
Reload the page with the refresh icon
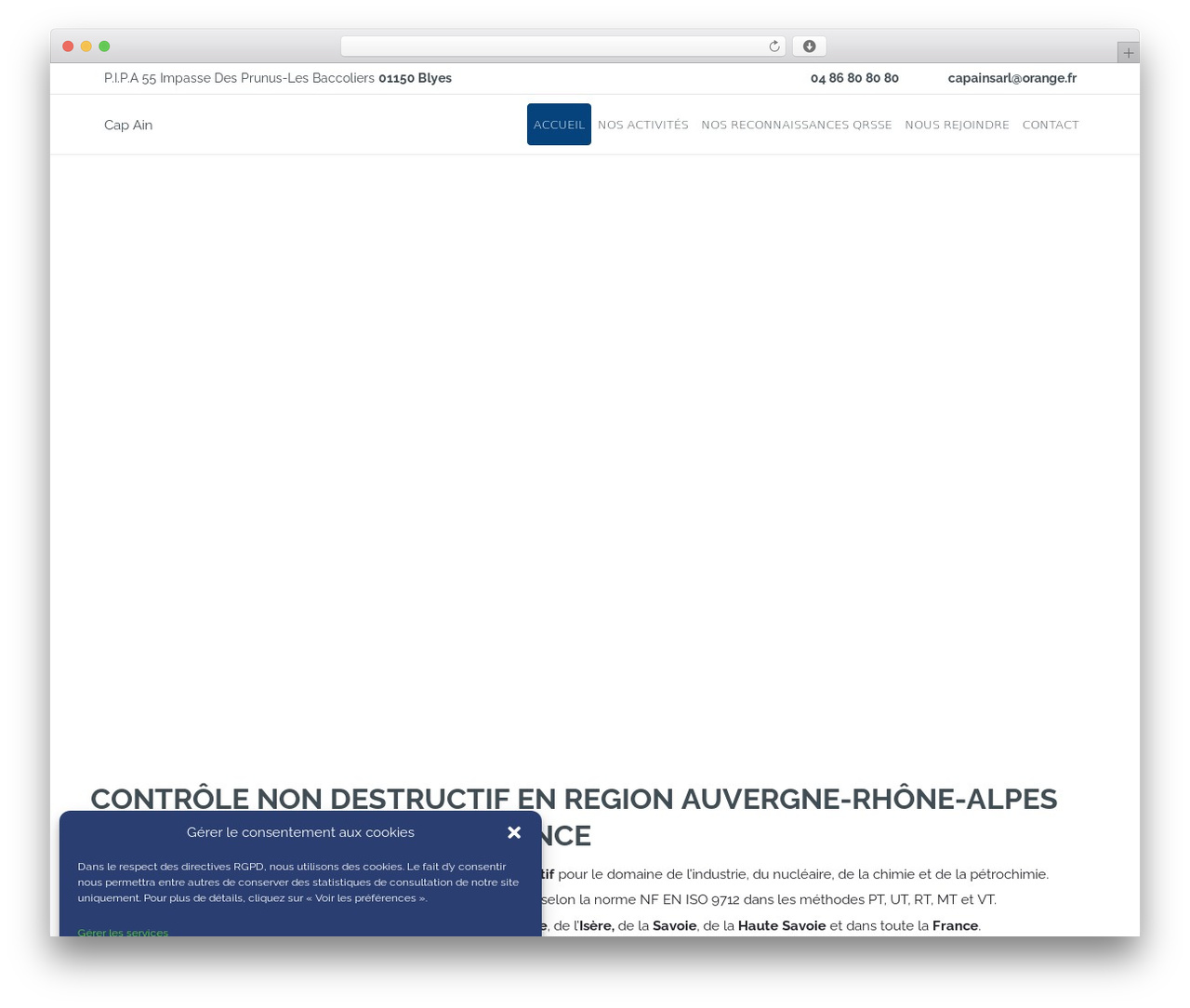click(773, 46)
